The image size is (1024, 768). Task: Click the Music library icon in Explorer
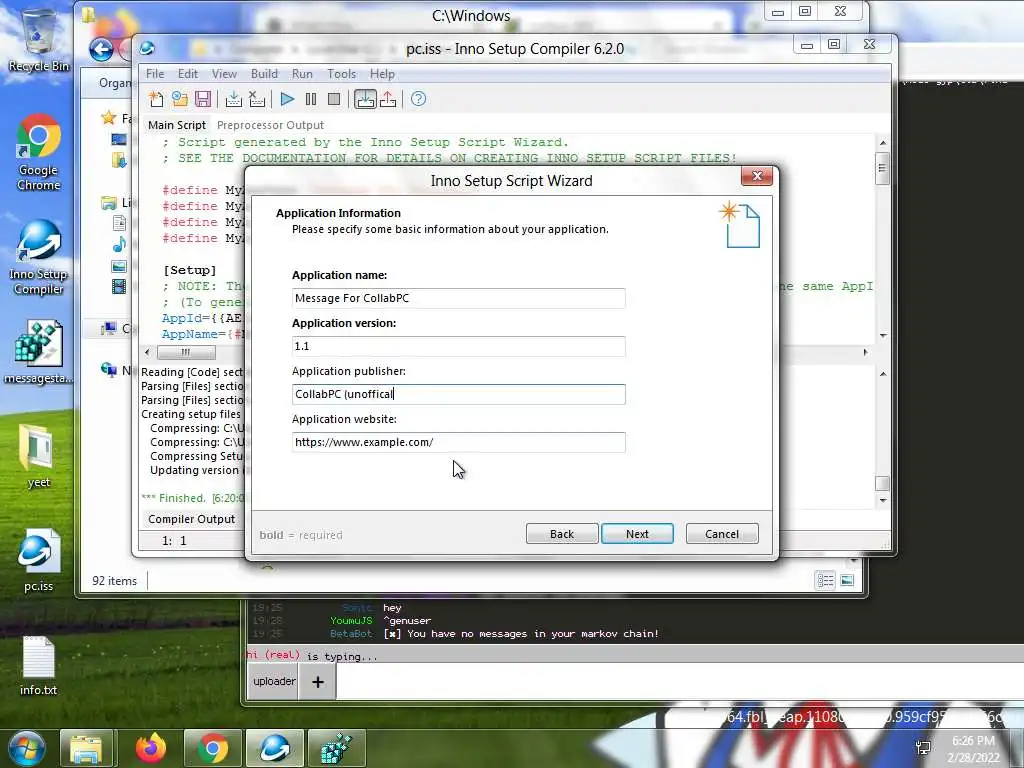click(x=119, y=244)
